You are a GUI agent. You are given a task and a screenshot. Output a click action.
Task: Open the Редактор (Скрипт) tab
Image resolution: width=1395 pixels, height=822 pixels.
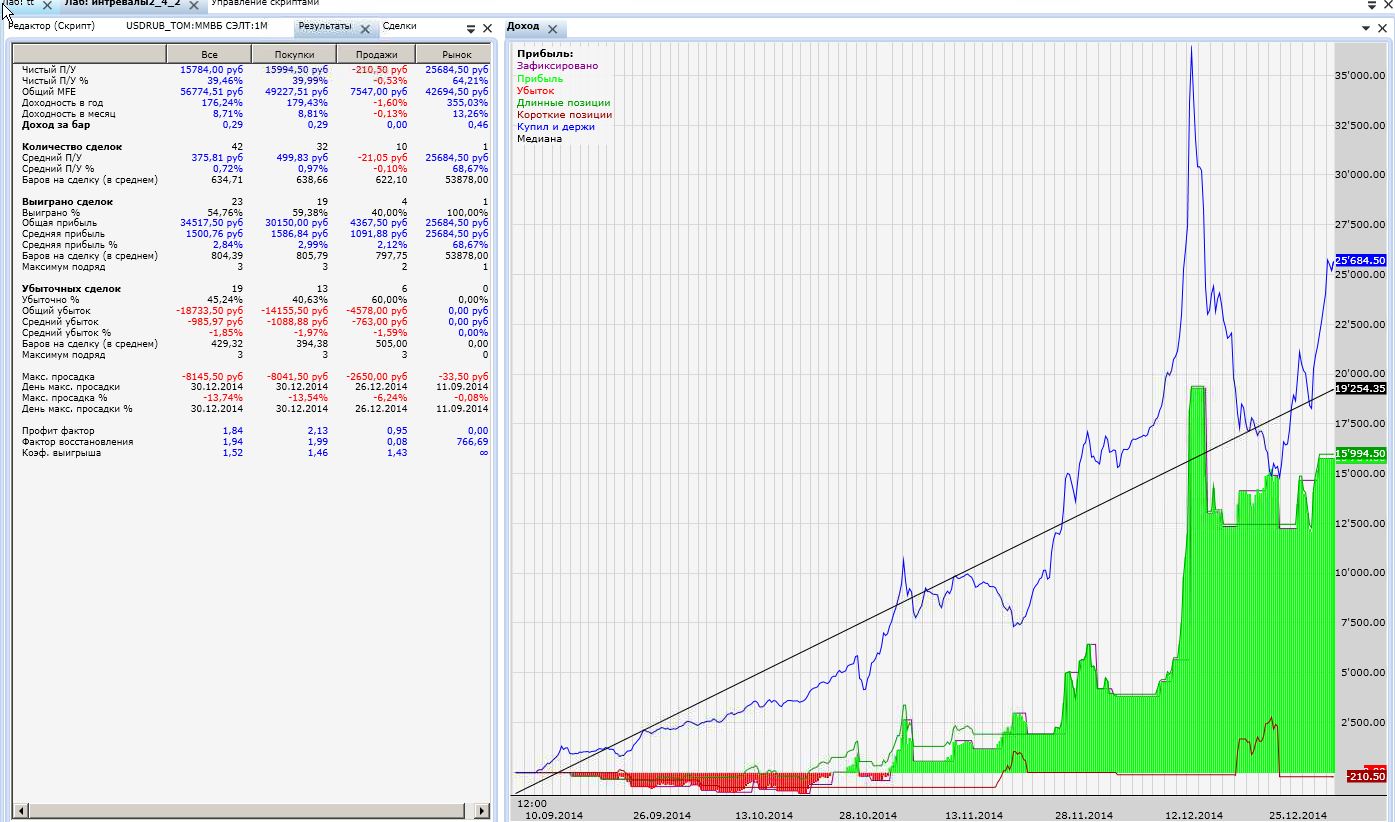tap(51, 26)
